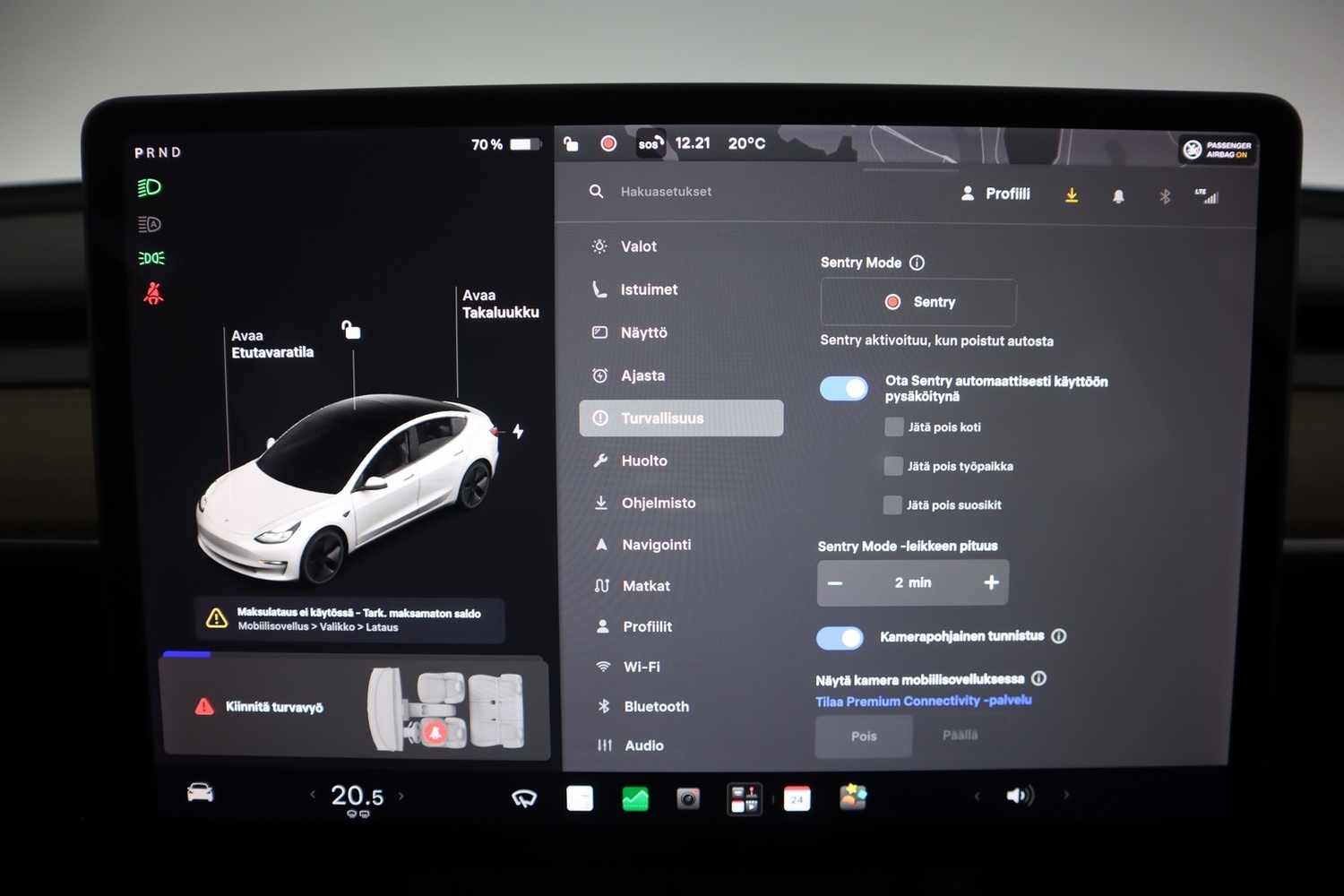Tap the Bluetooth icon in header
1344x896 pixels.
(x=1165, y=196)
